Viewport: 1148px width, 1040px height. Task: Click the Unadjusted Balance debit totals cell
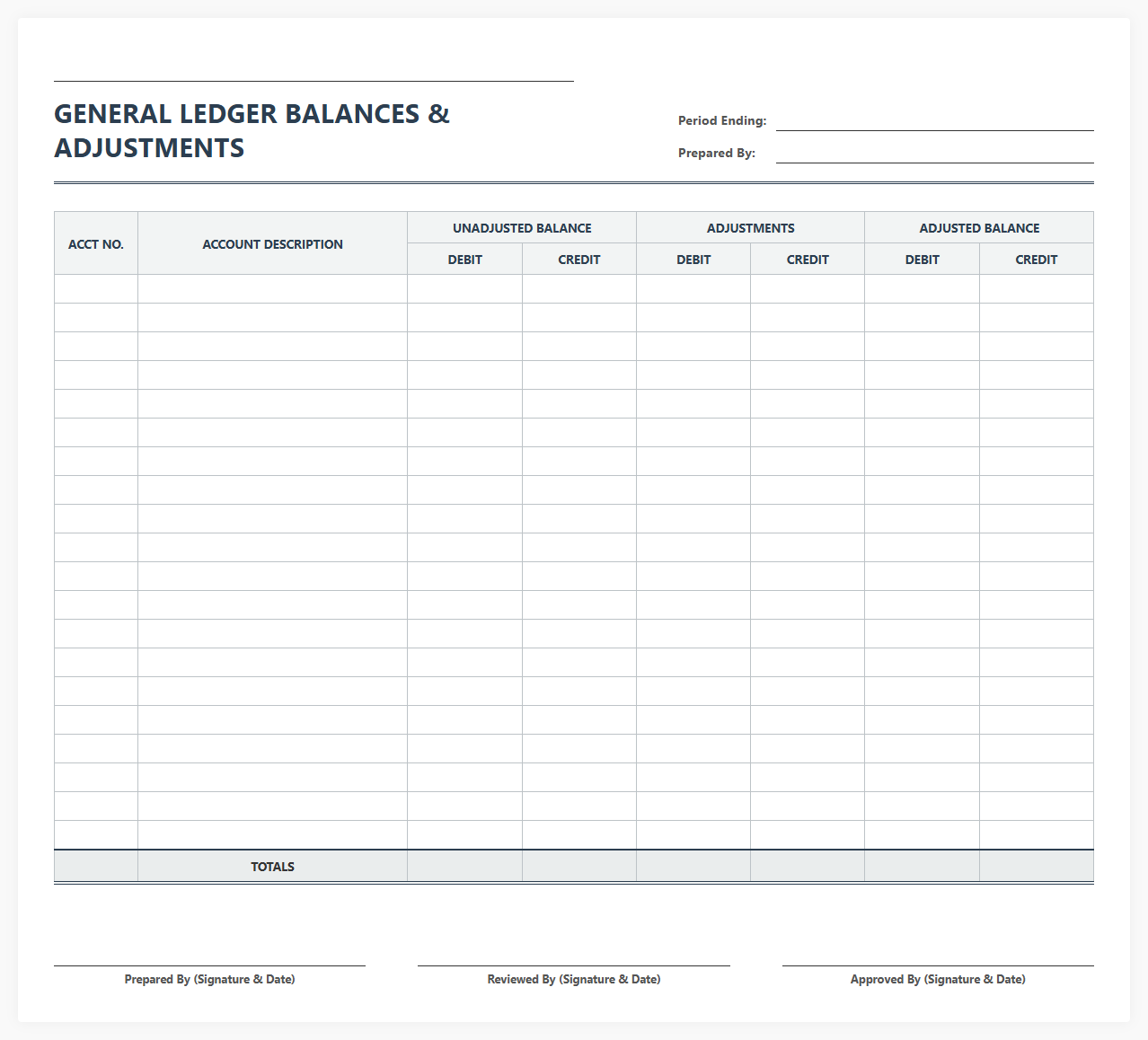pyautogui.click(x=465, y=867)
